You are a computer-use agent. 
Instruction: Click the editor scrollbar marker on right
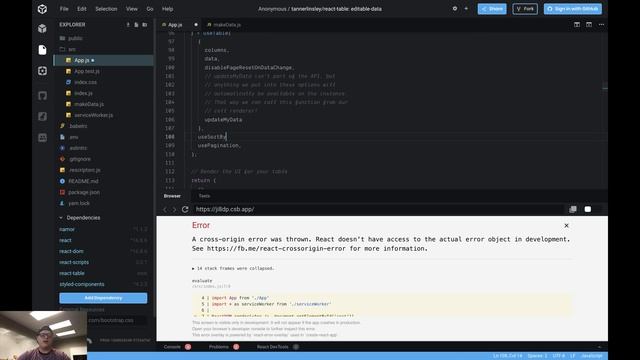click(x=605, y=88)
